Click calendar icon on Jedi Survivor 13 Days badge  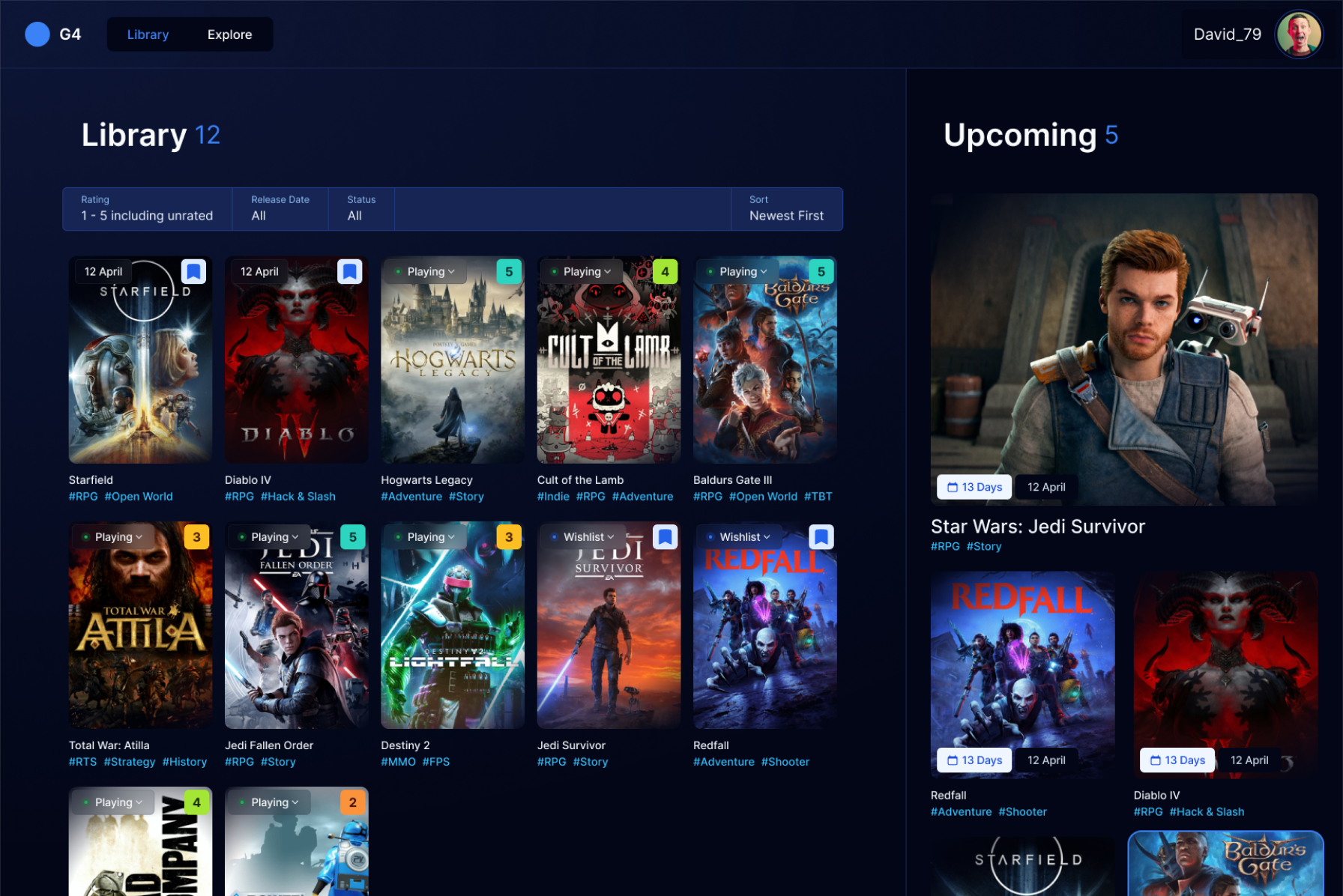pos(953,487)
